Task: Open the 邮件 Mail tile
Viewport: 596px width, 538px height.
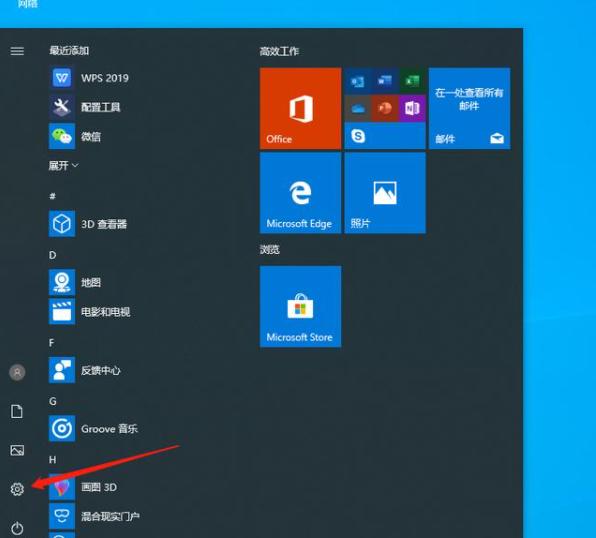Action: click(469, 108)
